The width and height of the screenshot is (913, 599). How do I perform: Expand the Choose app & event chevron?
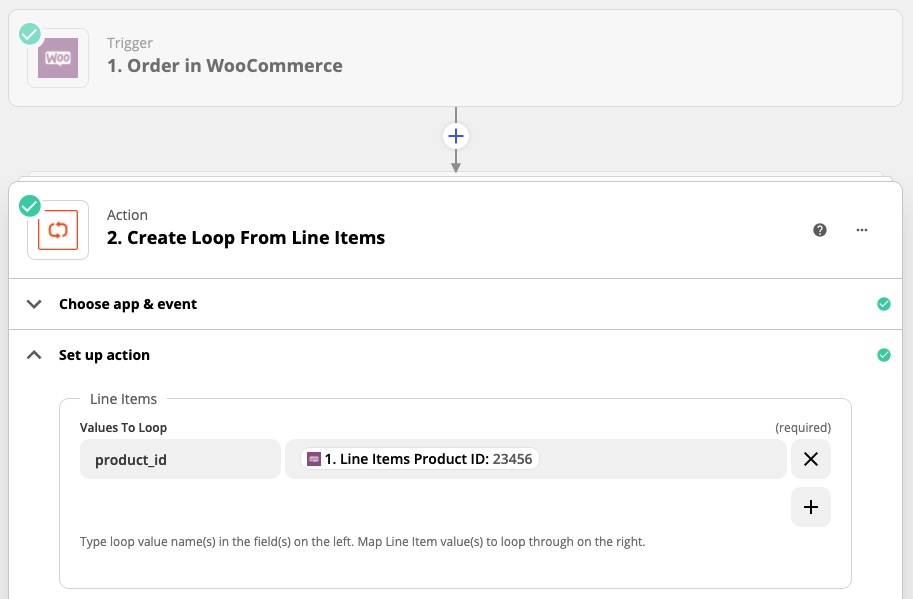[x=35, y=304]
